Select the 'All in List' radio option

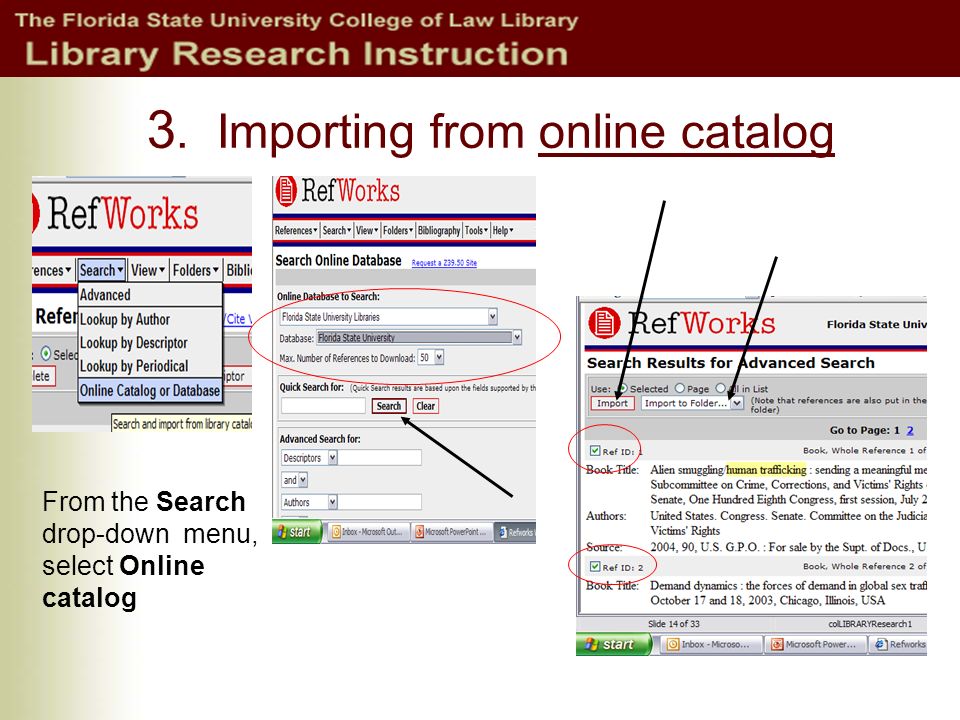coord(721,388)
